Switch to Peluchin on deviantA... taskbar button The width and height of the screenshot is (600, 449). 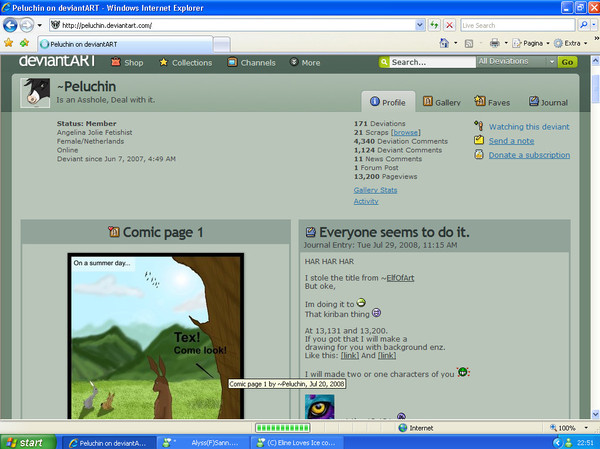point(109,443)
